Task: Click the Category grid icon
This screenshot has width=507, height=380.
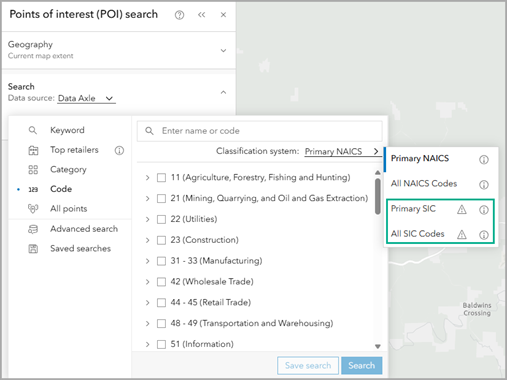Action: click(33, 170)
